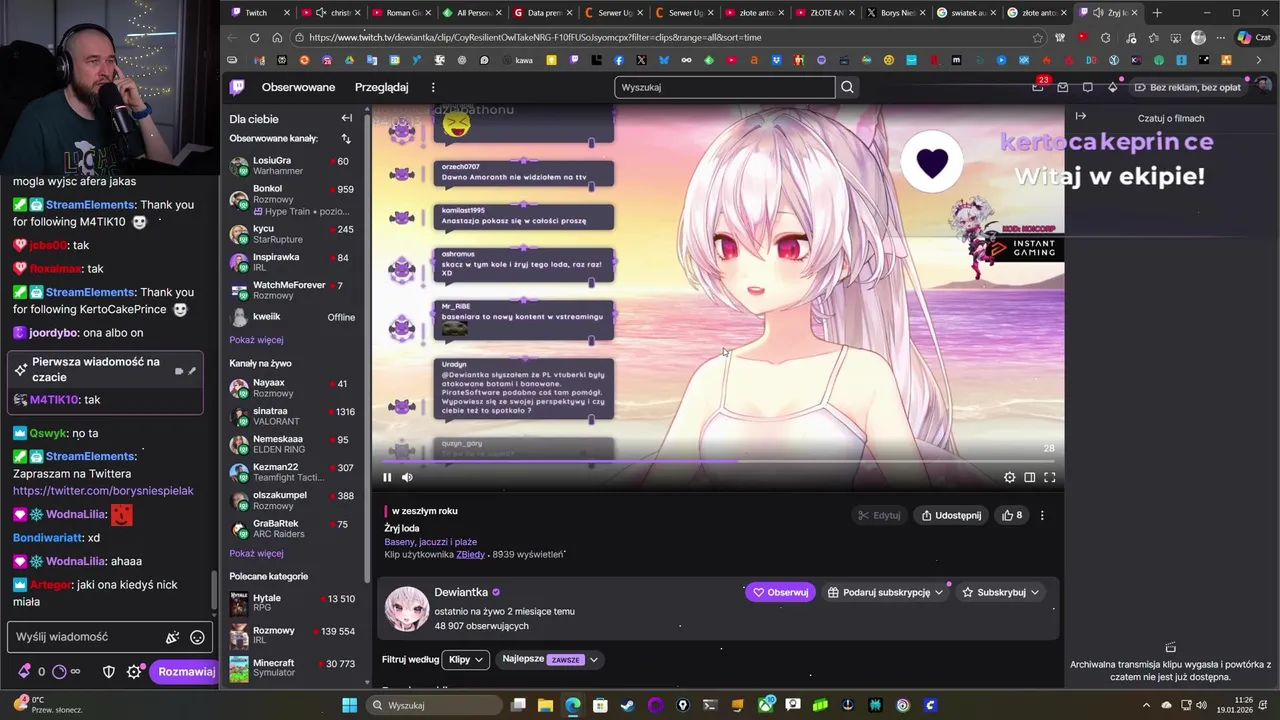Open Borys twitter link in chat
Image resolution: width=1280 pixels, height=720 pixels.
point(103,491)
